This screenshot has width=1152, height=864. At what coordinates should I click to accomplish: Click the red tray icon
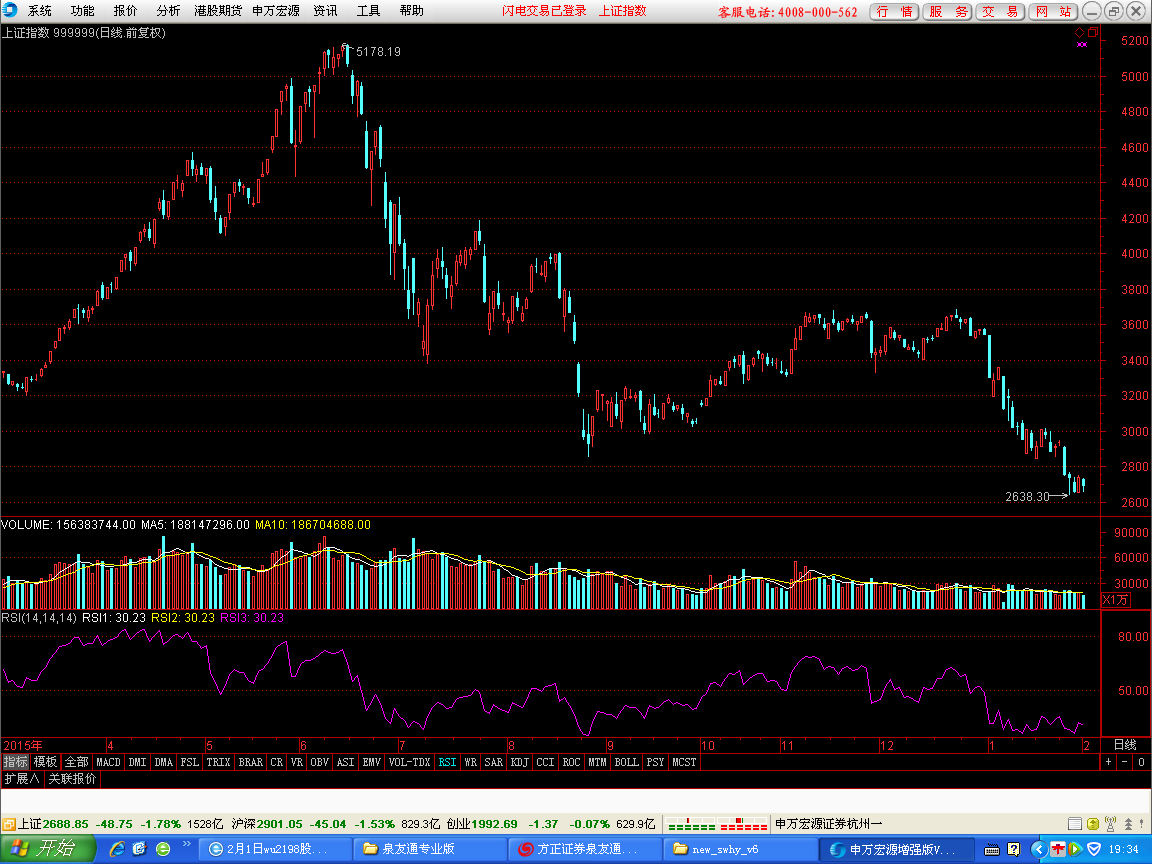tap(1057, 850)
